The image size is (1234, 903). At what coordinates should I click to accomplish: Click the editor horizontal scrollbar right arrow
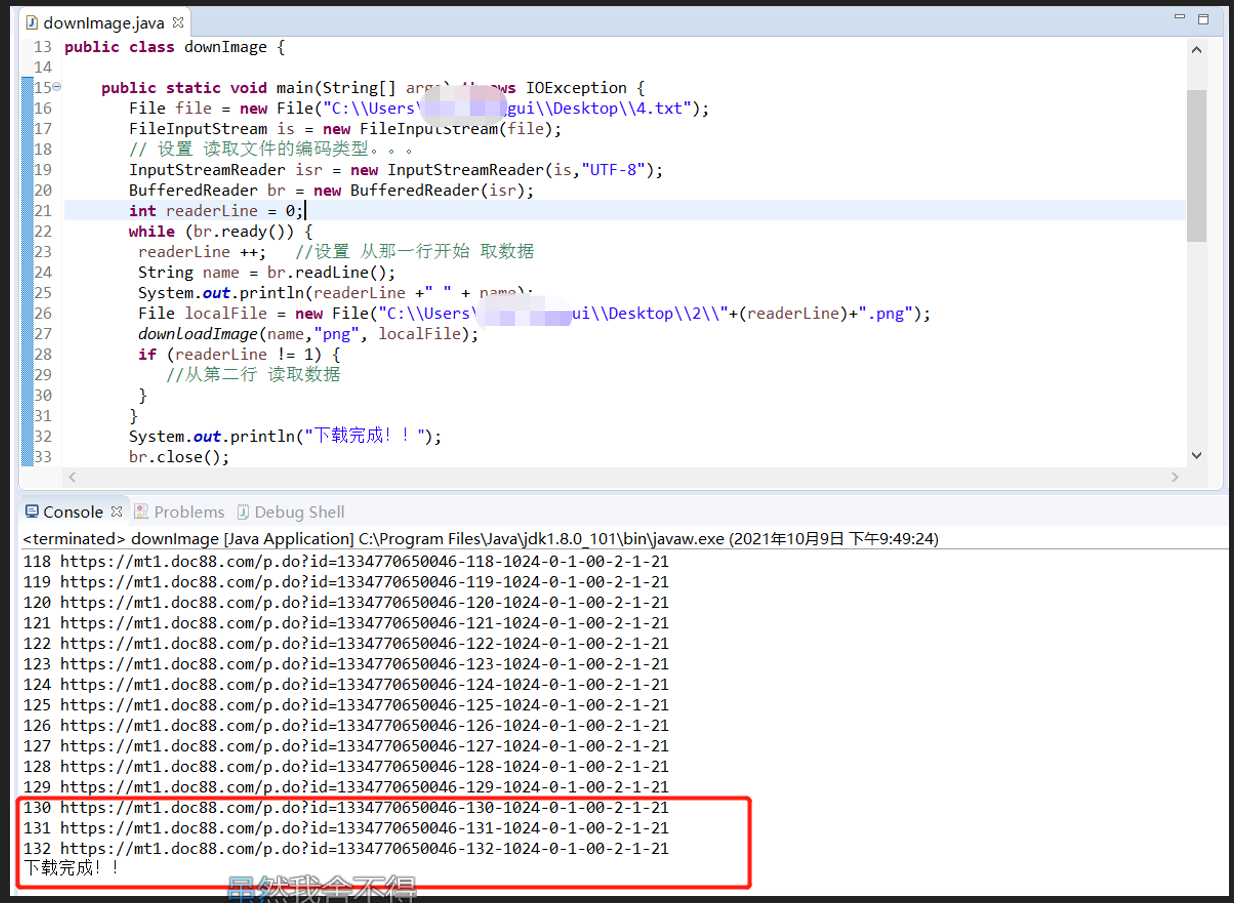click(1176, 478)
